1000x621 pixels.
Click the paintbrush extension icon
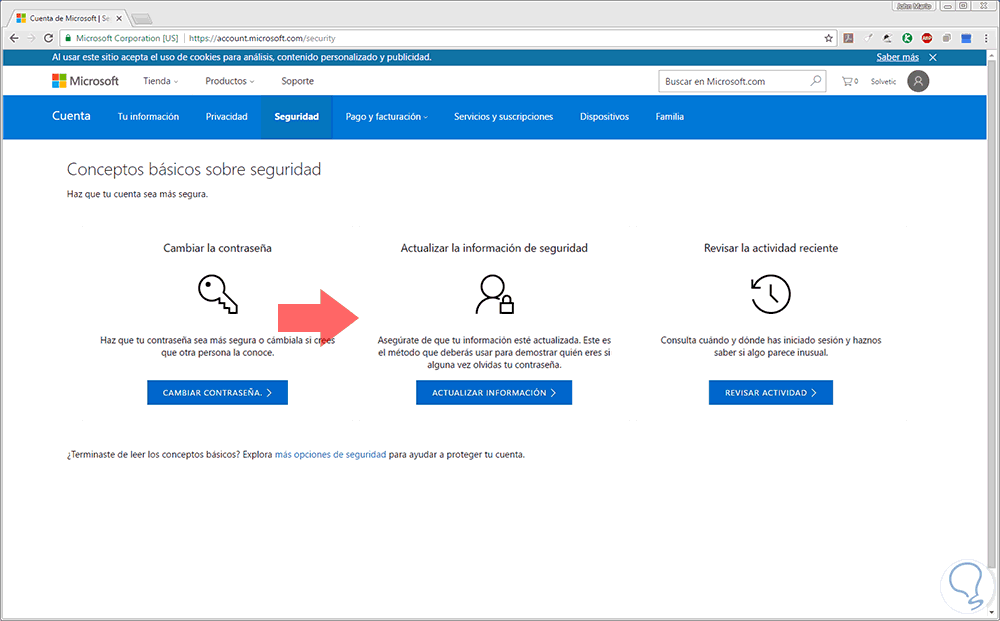(x=868, y=38)
